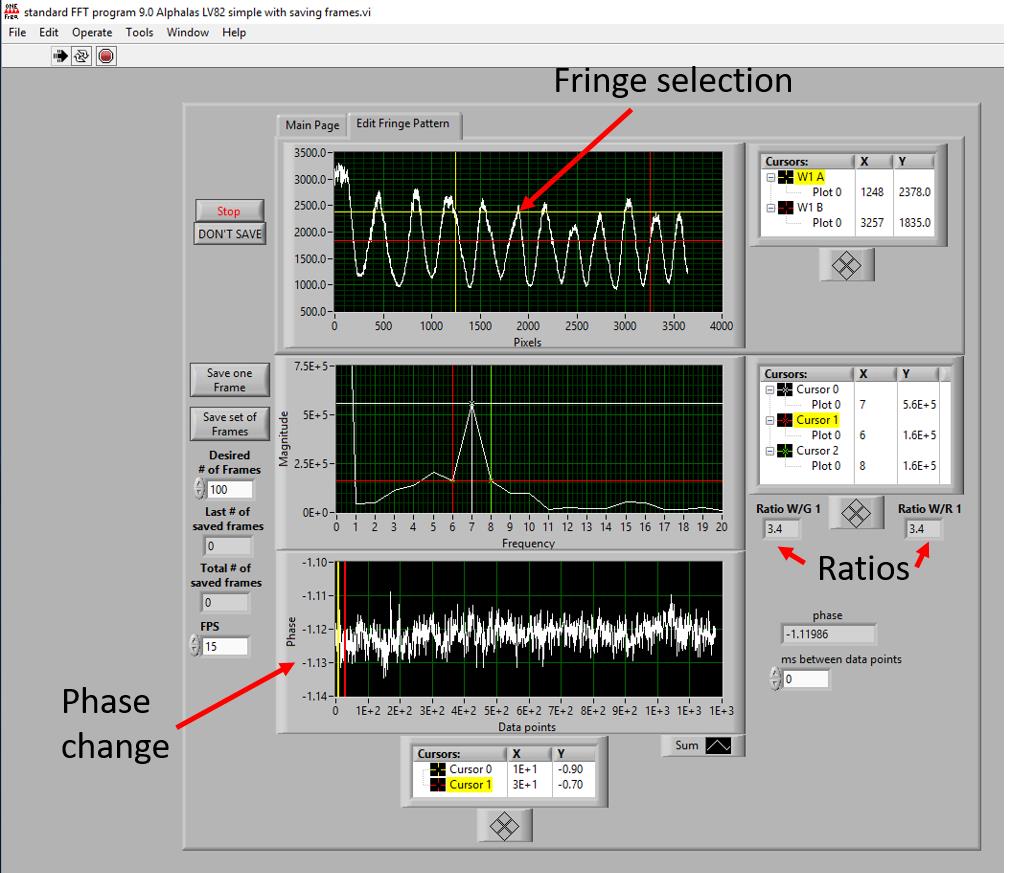Click cursor mover diamond below phase cursor legend

(x=505, y=824)
